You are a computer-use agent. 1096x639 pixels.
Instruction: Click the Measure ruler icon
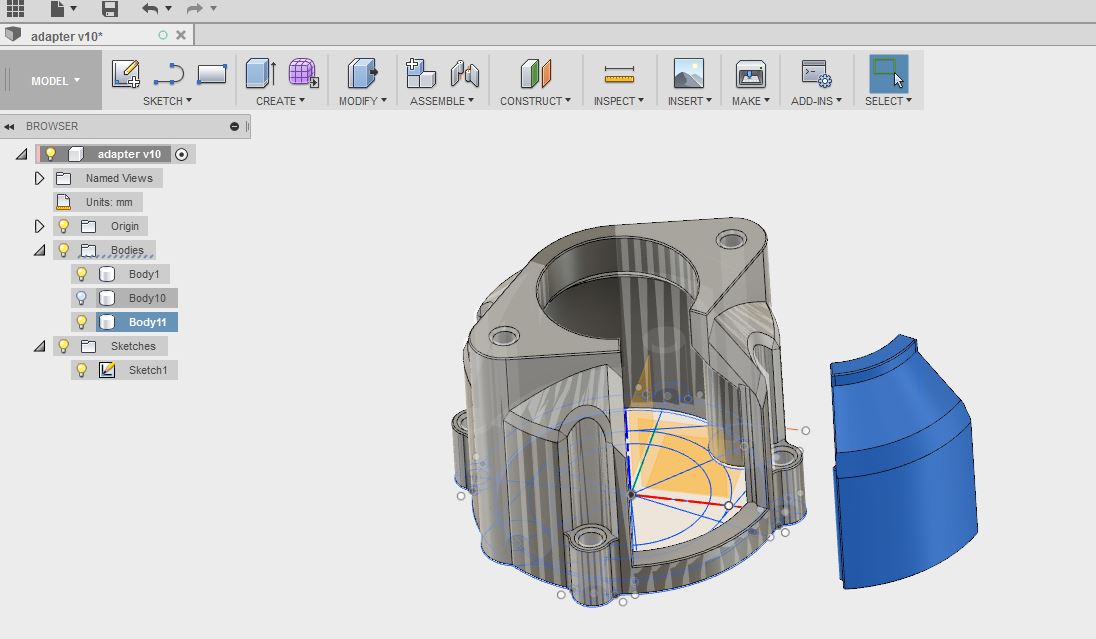pyautogui.click(x=619, y=74)
